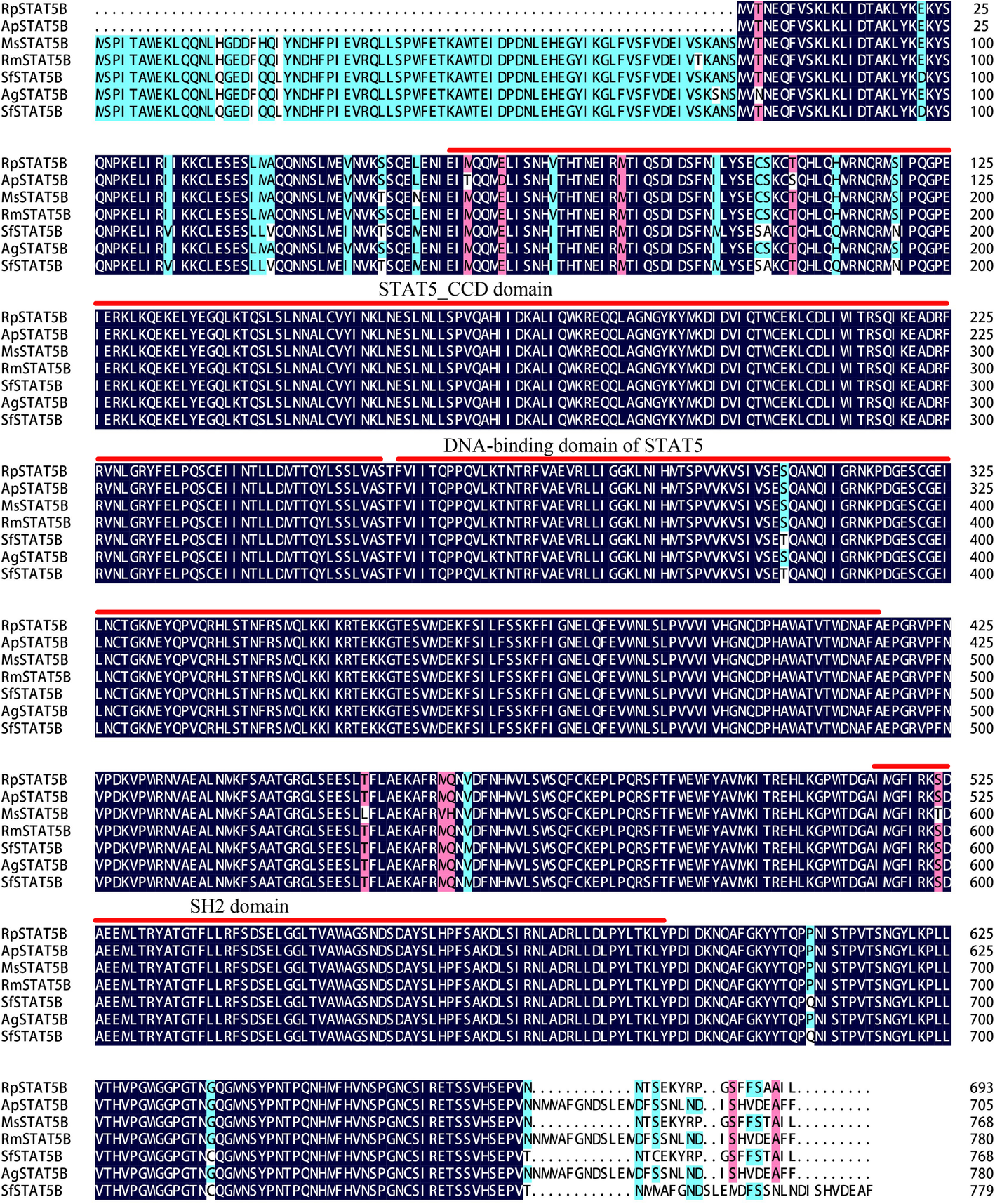
Task: Click the SH2 domain label
Action: (239, 906)
